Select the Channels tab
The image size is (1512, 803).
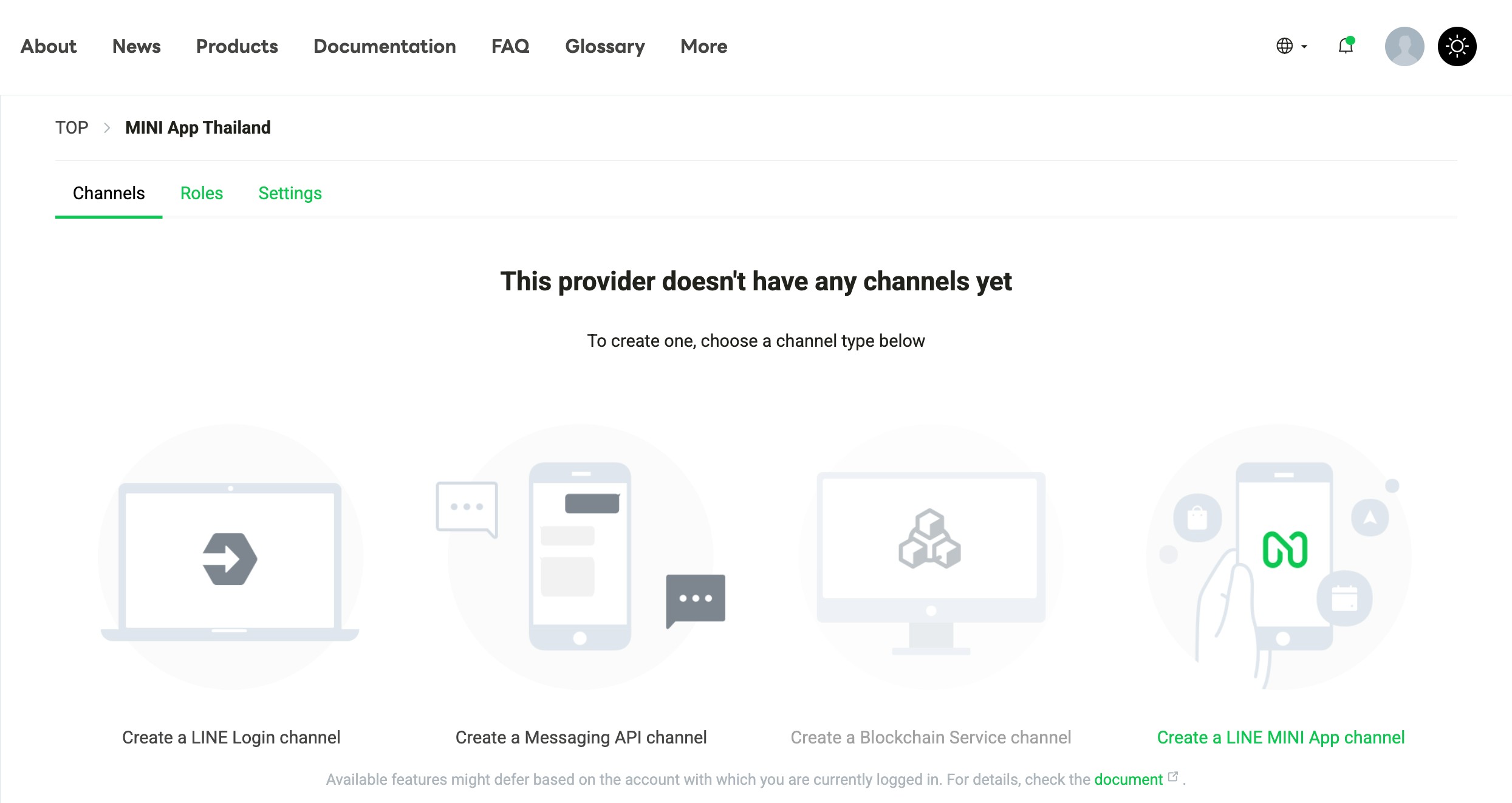[109, 193]
